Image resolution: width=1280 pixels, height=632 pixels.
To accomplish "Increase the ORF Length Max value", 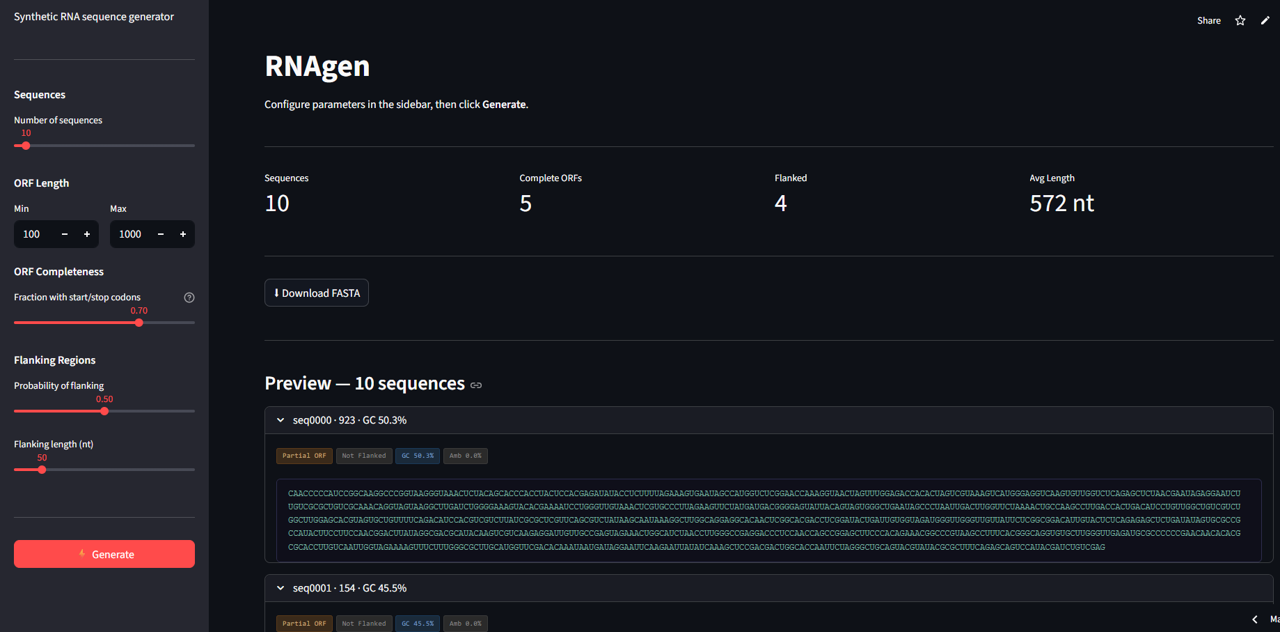I will coord(183,234).
